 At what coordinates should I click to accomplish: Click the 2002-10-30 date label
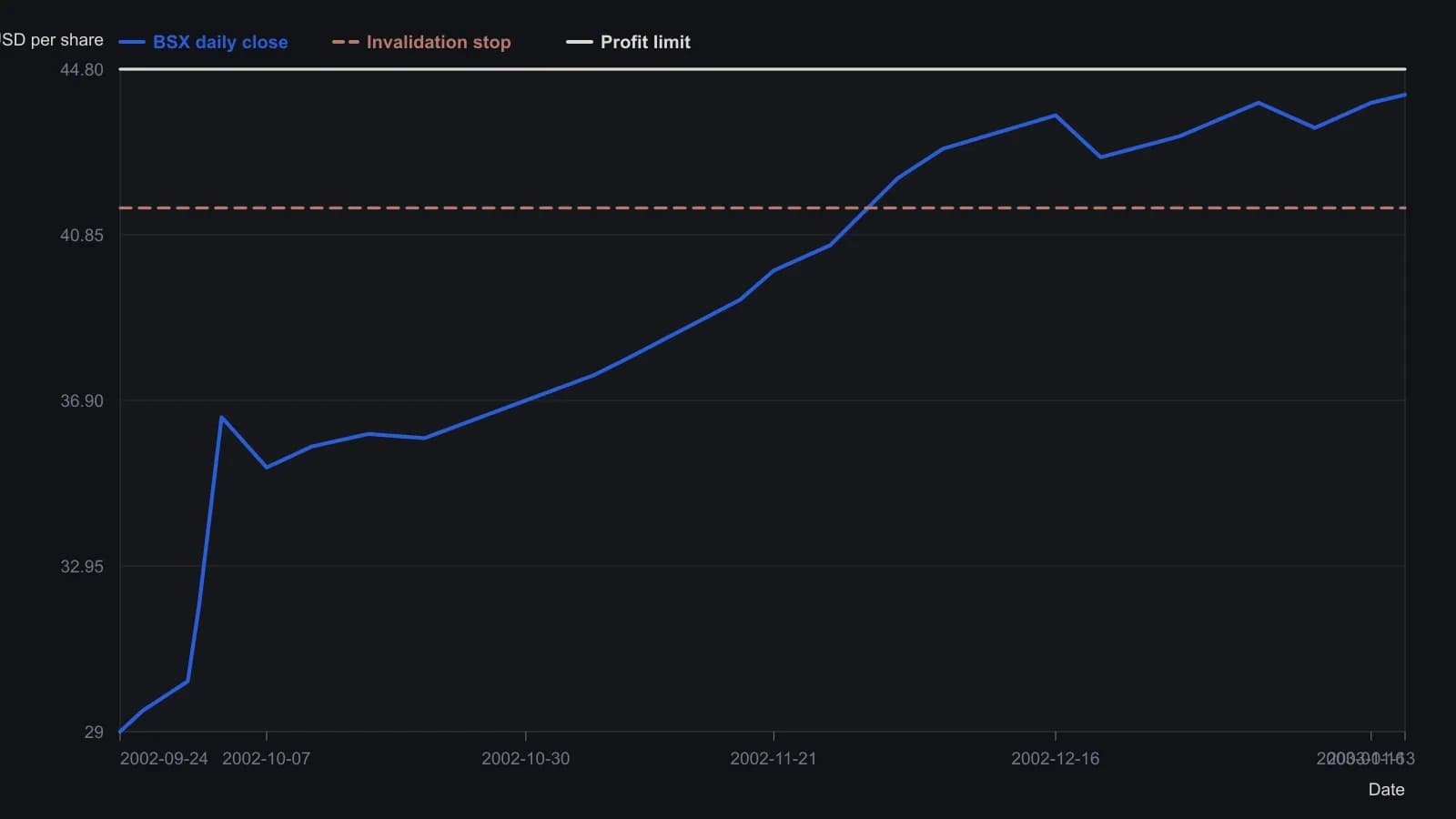point(526,758)
